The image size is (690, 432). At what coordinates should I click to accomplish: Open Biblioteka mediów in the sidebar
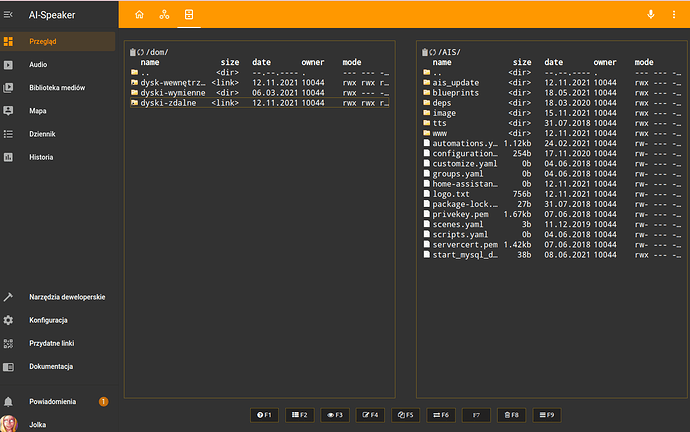click(58, 87)
